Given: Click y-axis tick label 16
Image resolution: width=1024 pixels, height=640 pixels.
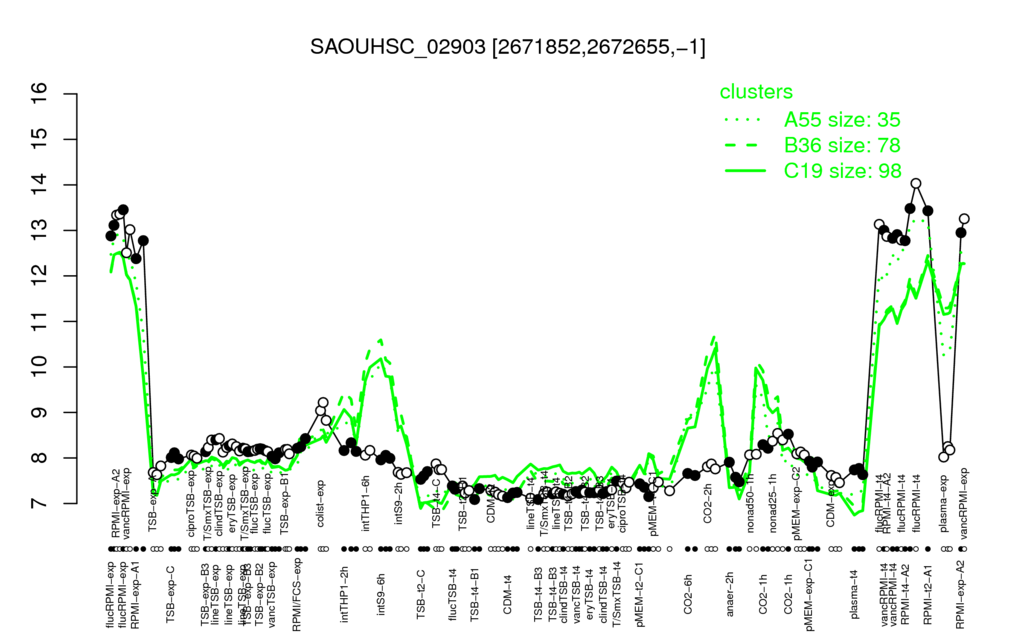Looking at the screenshot, I should click(40, 94).
